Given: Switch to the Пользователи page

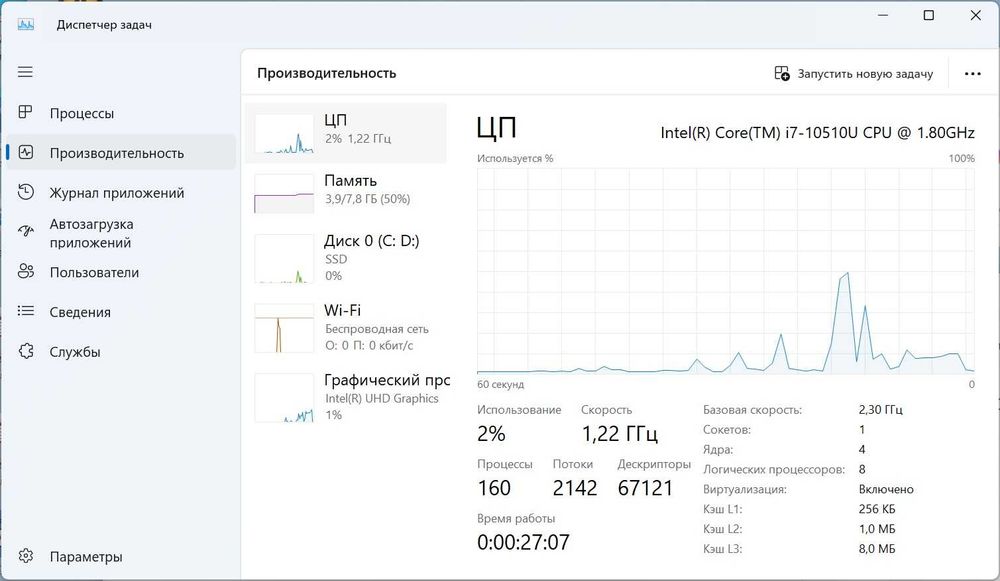Looking at the screenshot, I should 121,272.
